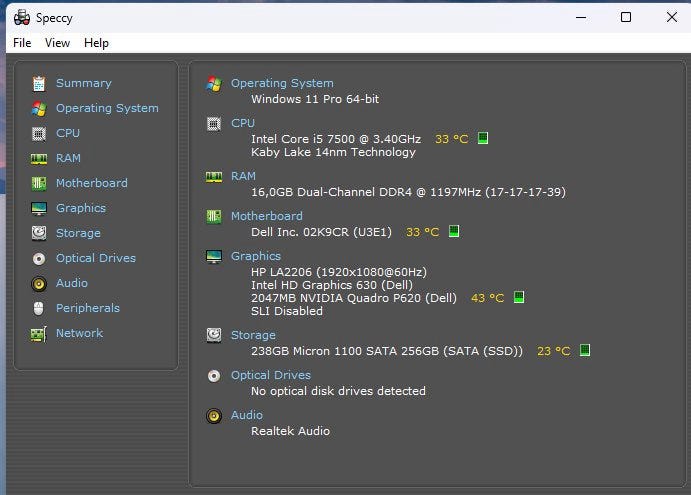
Task: Select CPU in the sidebar
Action: [x=68, y=133]
